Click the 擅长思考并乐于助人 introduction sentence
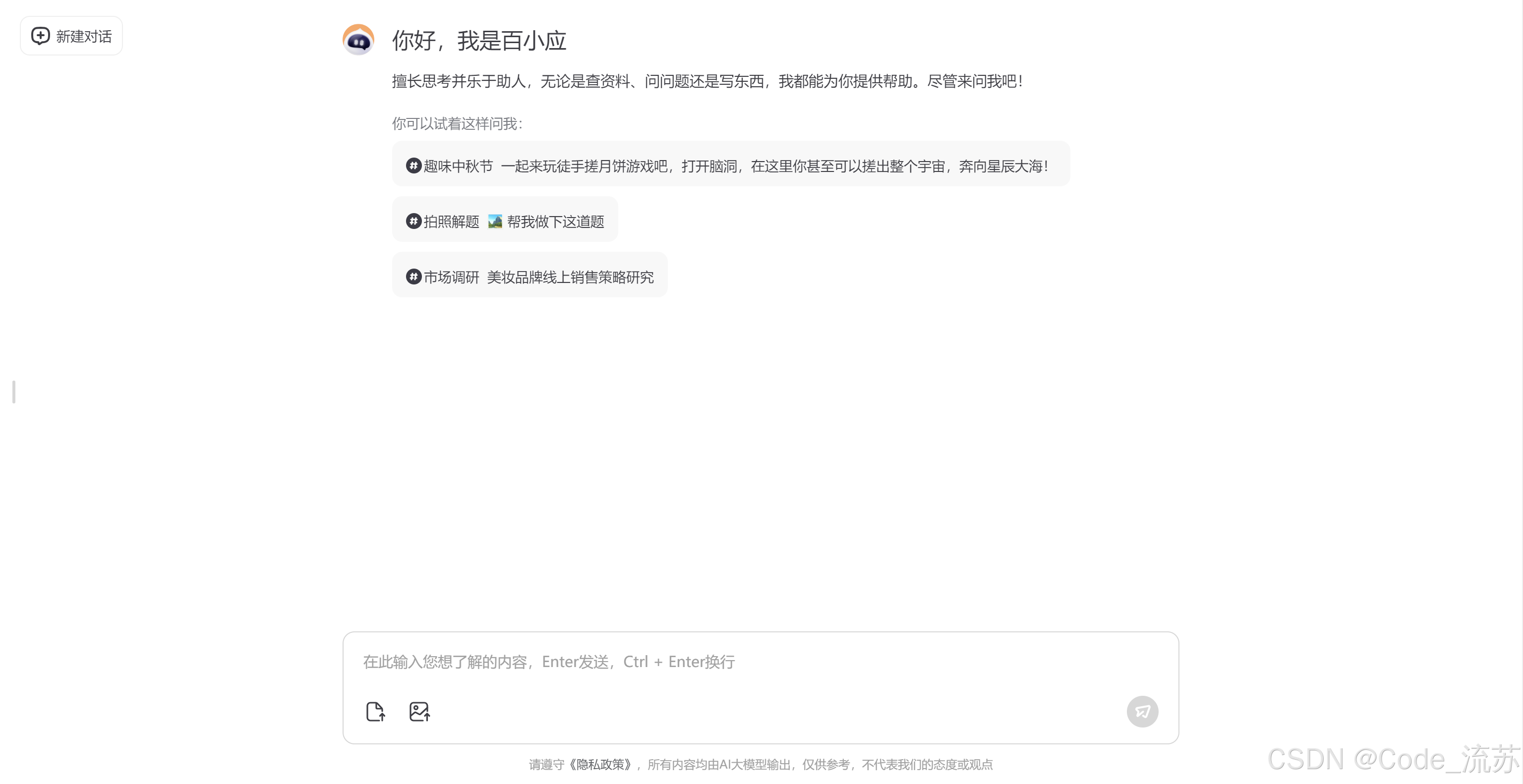Viewport: 1523px width, 784px height. click(x=706, y=82)
